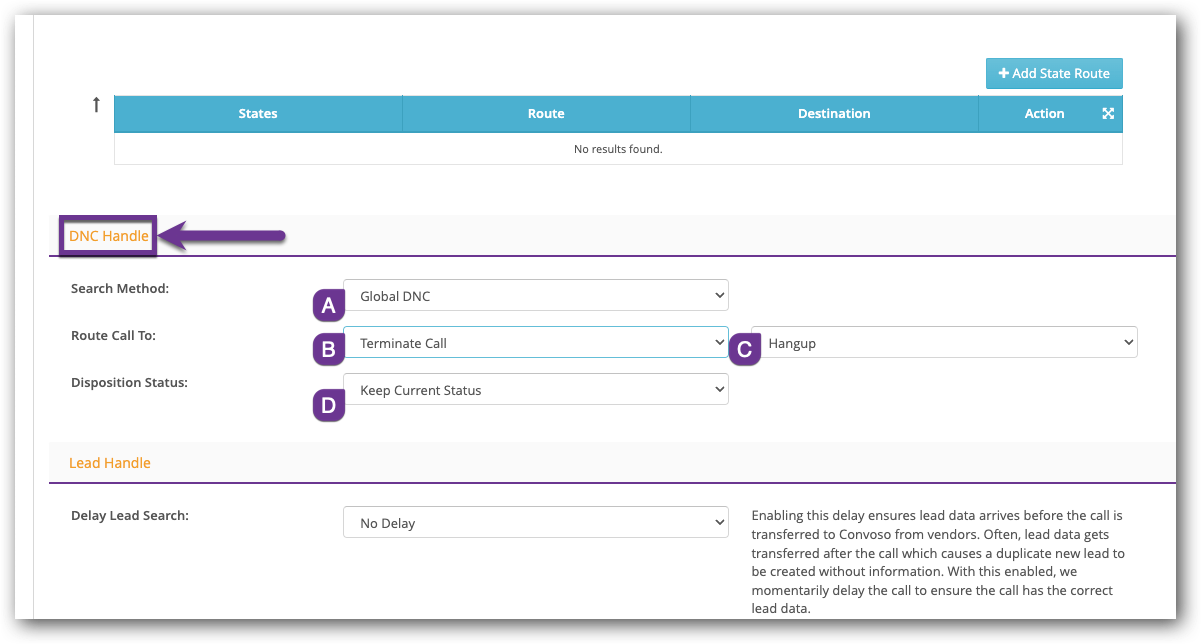This screenshot has width=1201, height=644.
Task: Click the purple D marker badge
Action: [329, 405]
